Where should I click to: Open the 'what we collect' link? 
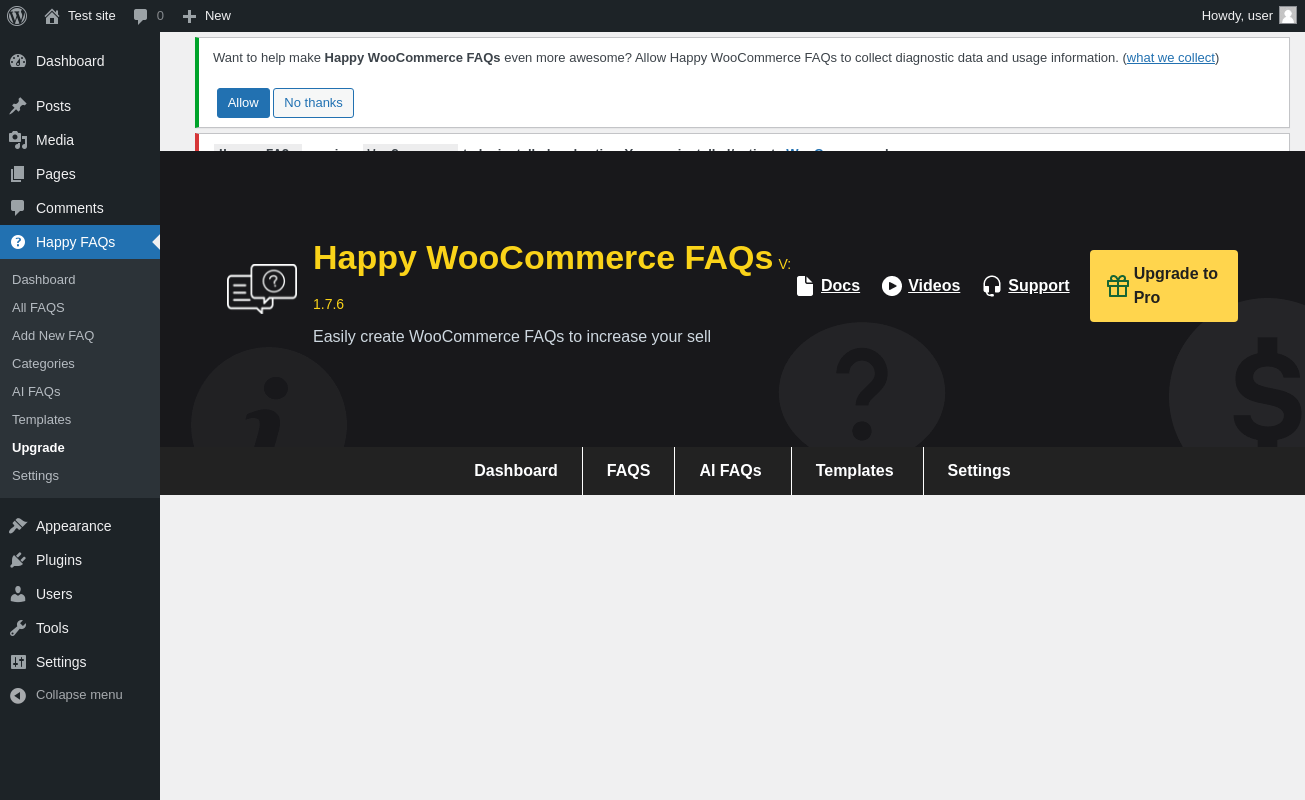[x=1171, y=58]
